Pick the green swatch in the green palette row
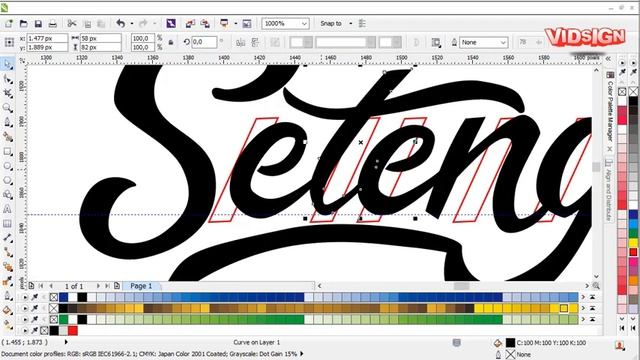 pyautogui.click(x=64, y=319)
